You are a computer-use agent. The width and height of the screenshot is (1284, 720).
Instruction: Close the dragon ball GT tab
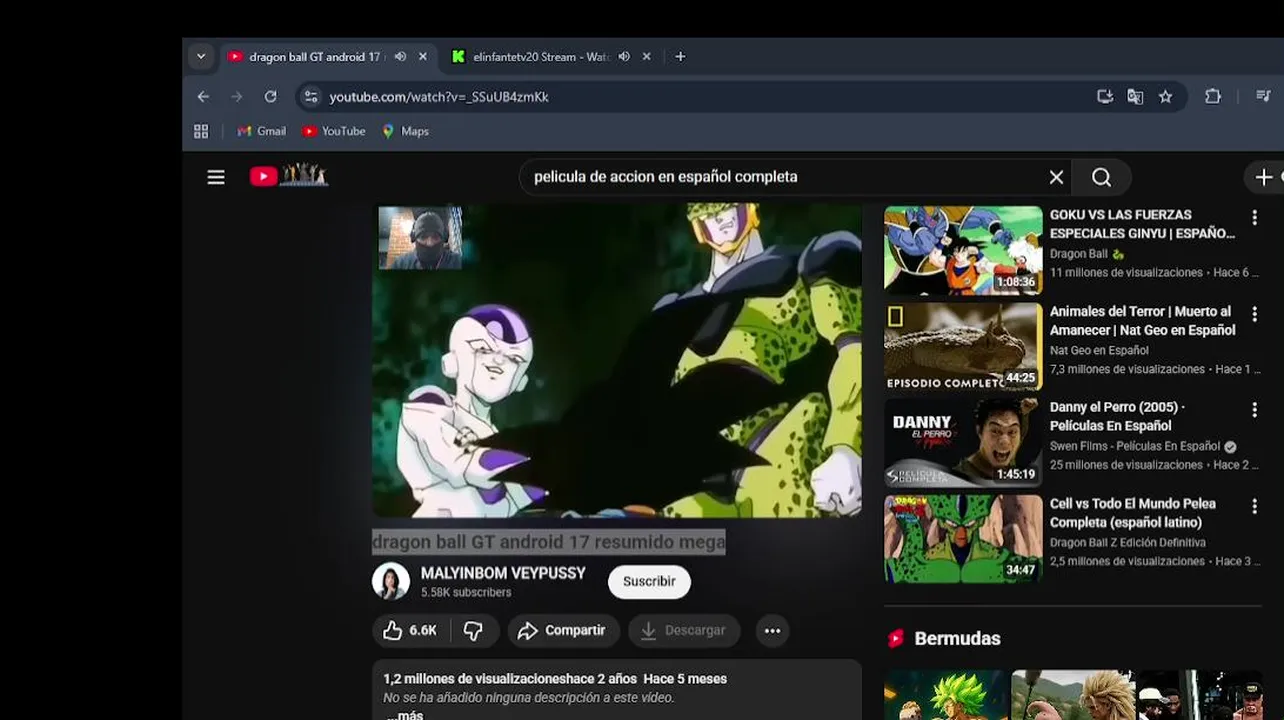[422, 57]
